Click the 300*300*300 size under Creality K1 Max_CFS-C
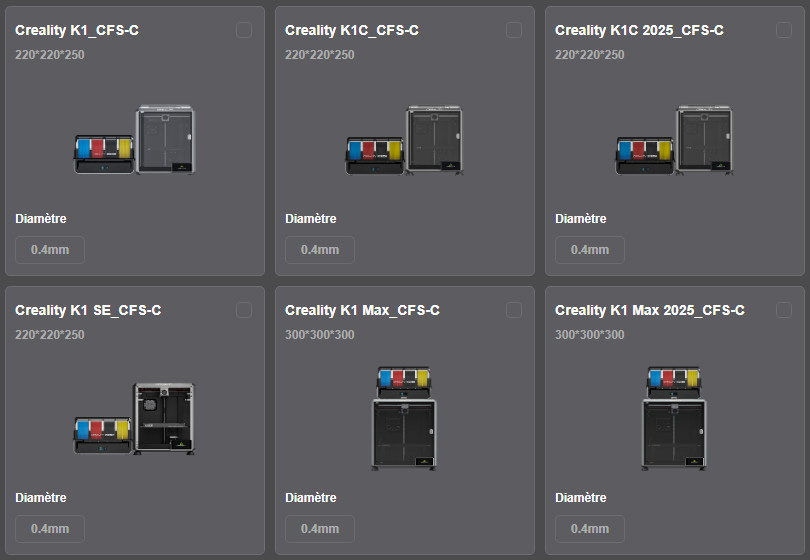The width and height of the screenshot is (810, 560). coord(320,335)
